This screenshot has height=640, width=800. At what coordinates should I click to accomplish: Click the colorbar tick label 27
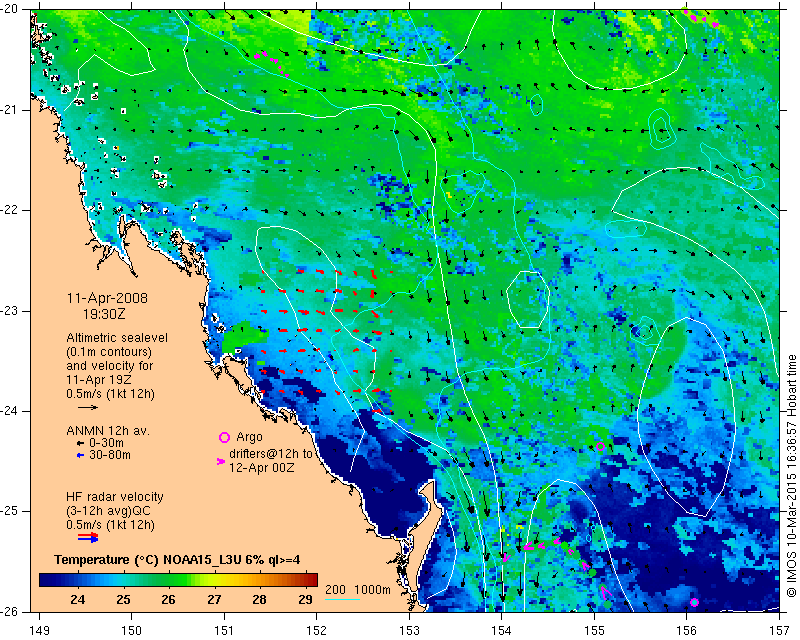pyautogui.click(x=214, y=599)
